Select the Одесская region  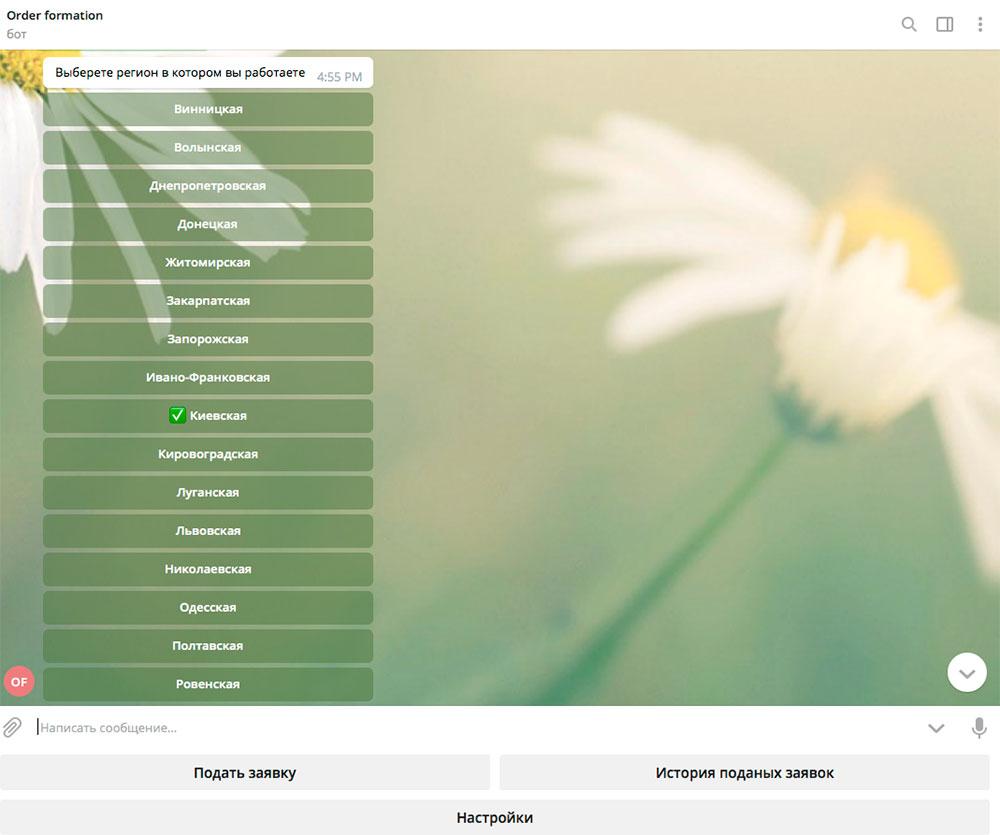208,607
